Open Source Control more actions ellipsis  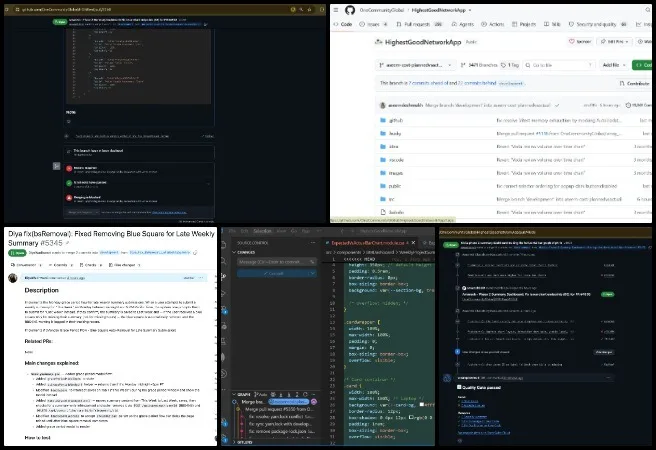click(313, 243)
